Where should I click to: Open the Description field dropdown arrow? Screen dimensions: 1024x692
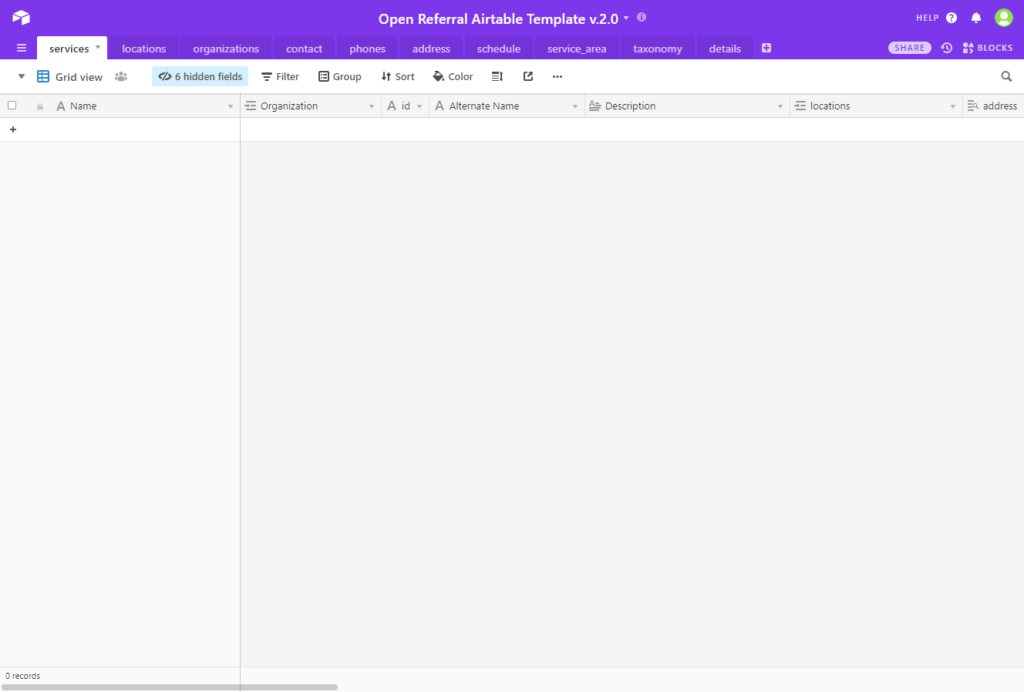[780, 106]
